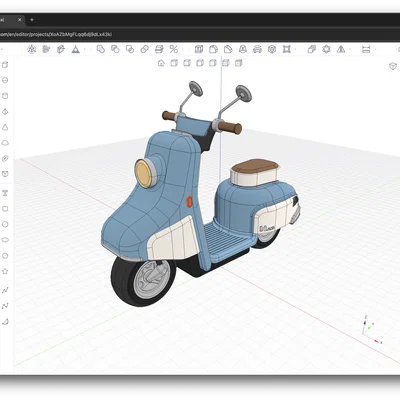Click the view cube icon at top right
Screen dimensions: 400x400
tap(393, 66)
